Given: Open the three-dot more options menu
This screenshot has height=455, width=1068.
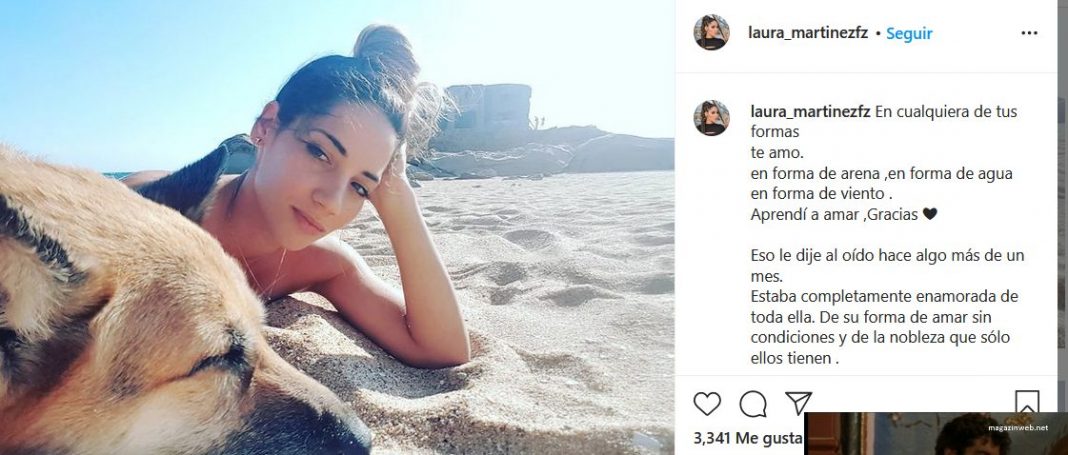Looking at the screenshot, I should pos(1028,33).
